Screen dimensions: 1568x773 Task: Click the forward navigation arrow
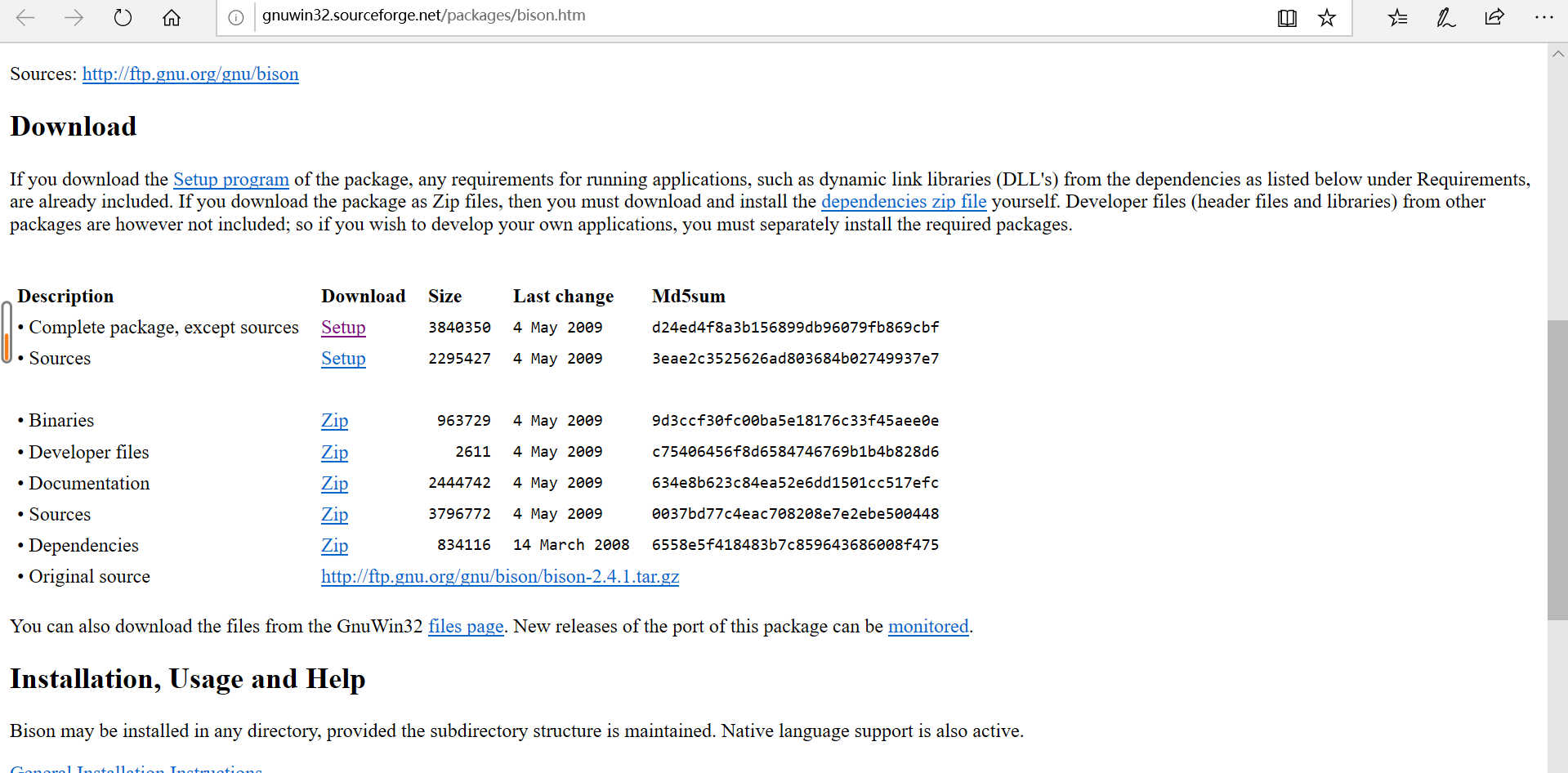pos(74,17)
